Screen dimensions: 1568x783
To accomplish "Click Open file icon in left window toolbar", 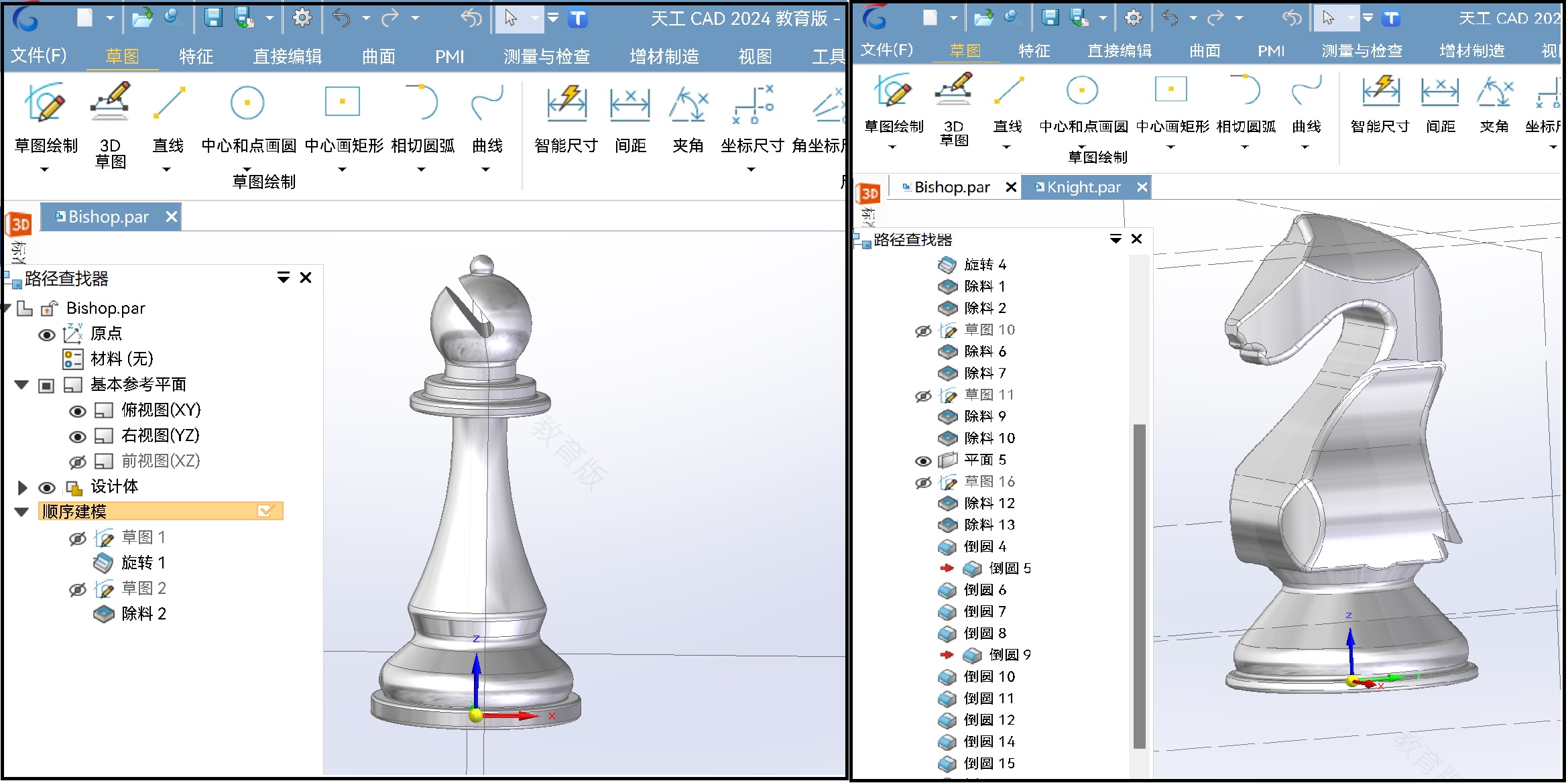I will pyautogui.click(x=142, y=18).
